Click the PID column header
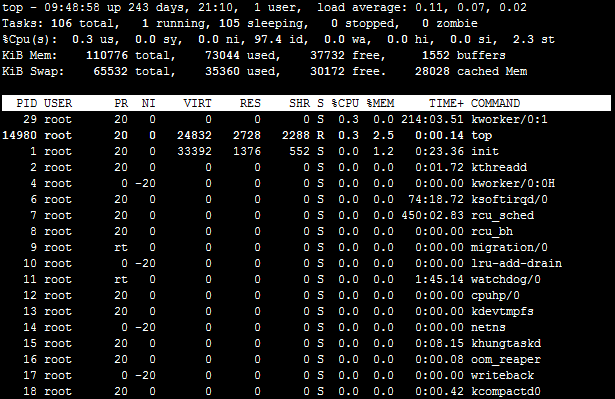This screenshot has width=615, height=399. tap(27, 103)
